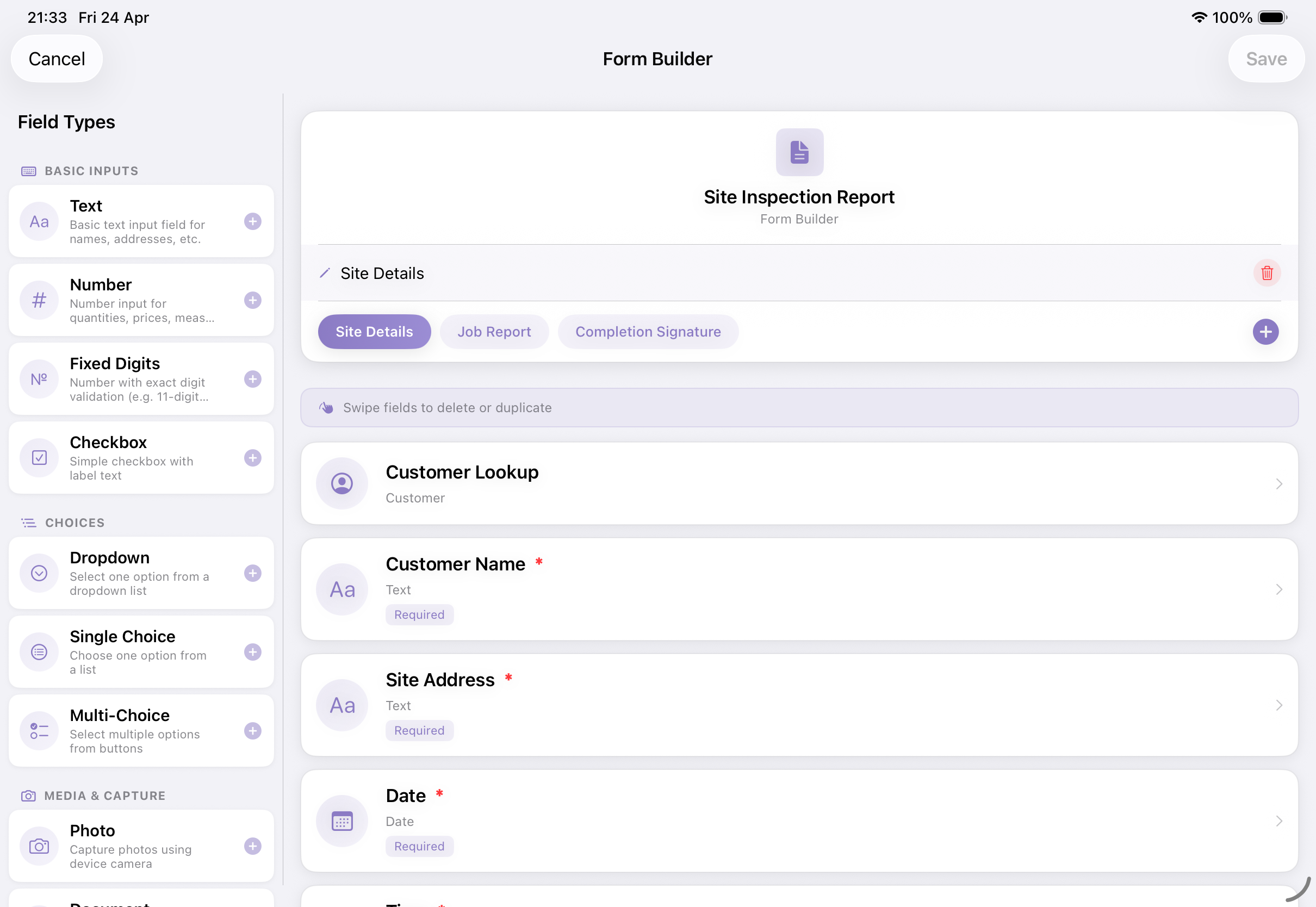Delete the Site Details section with trash icon
Image resolution: width=1316 pixels, height=907 pixels.
1267,274
